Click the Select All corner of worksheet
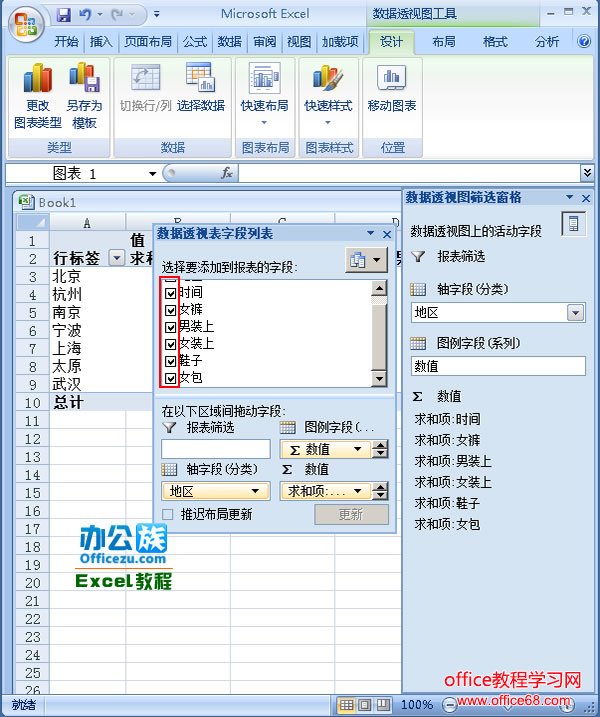600x717 pixels. [32, 222]
